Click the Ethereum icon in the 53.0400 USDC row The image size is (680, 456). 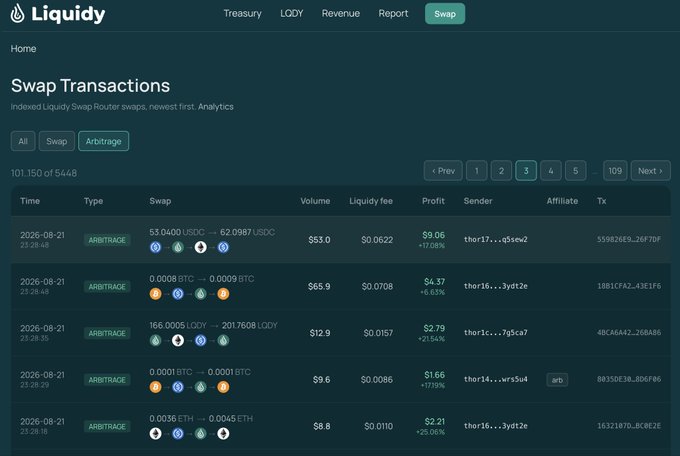pyautogui.click(x=200, y=247)
